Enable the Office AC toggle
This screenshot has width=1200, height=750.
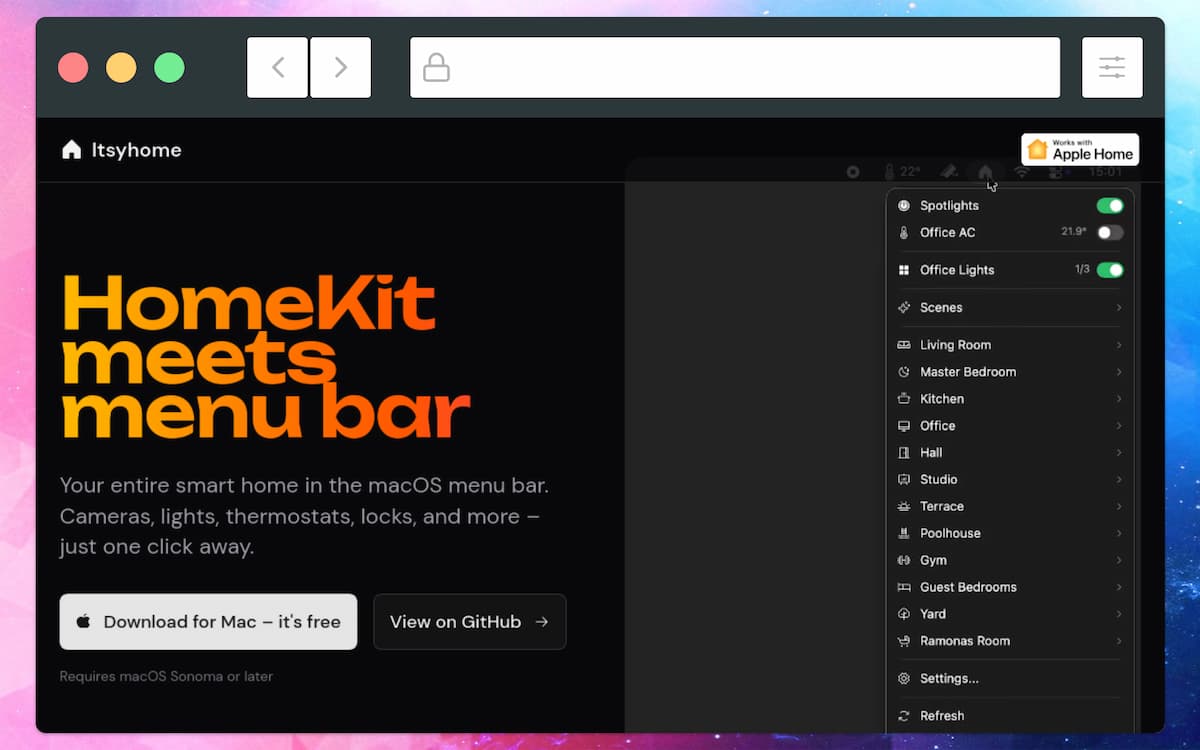1110,232
